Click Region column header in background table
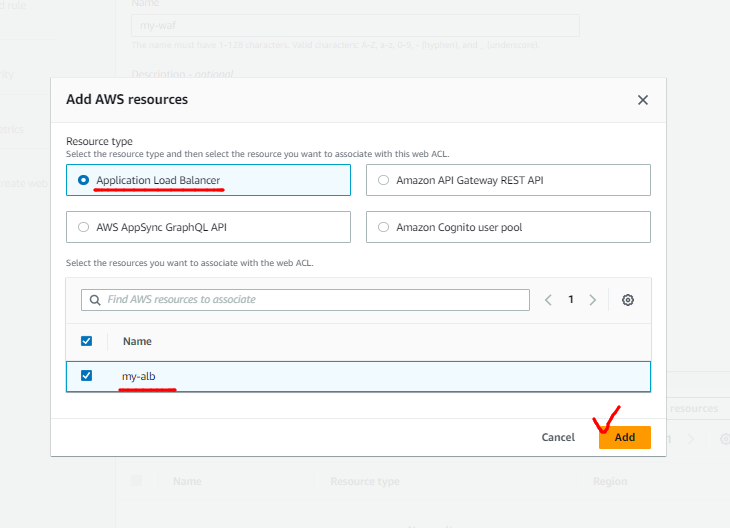The height and width of the screenshot is (528, 730). pyautogui.click(x=610, y=481)
